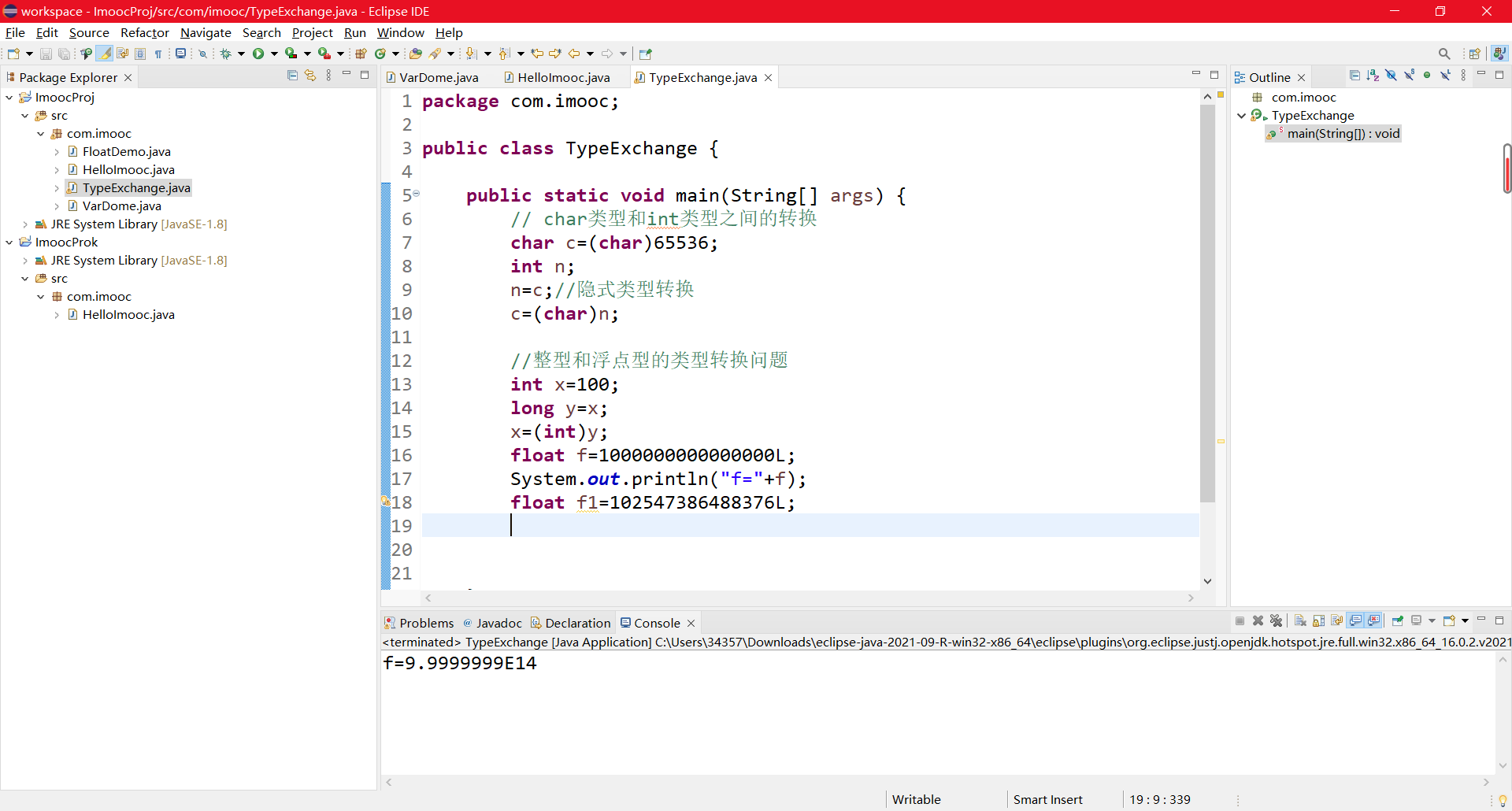
Task: Toggle Console Scroll Lock
Action: coord(1318,621)
